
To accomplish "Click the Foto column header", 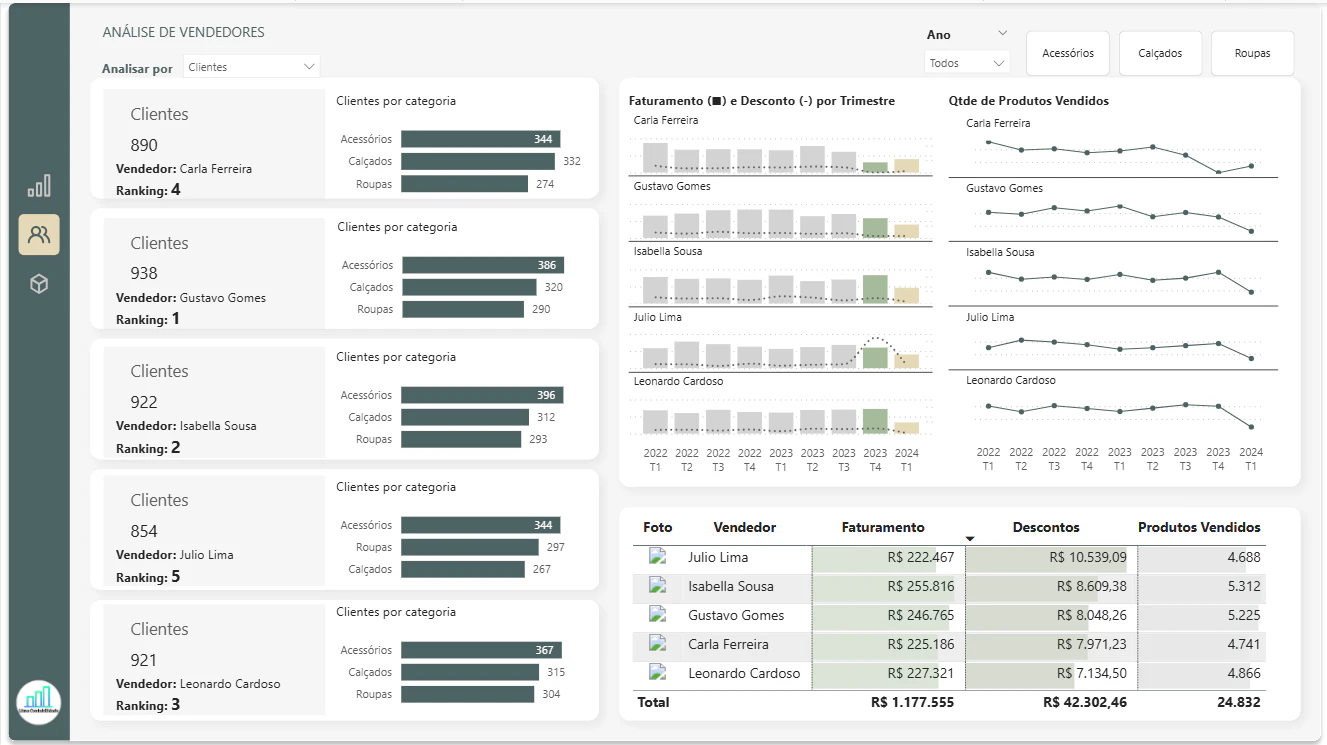I will pos(658,527).
